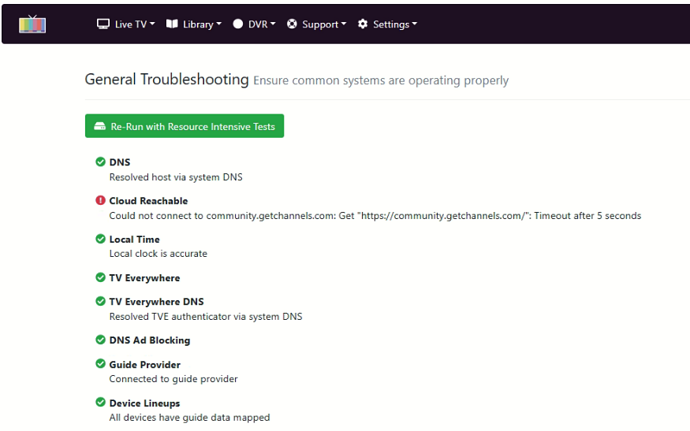Open the DVR dropdown menu
The width and height of the screenshot is (690, 431).
(x=255, y=24)
